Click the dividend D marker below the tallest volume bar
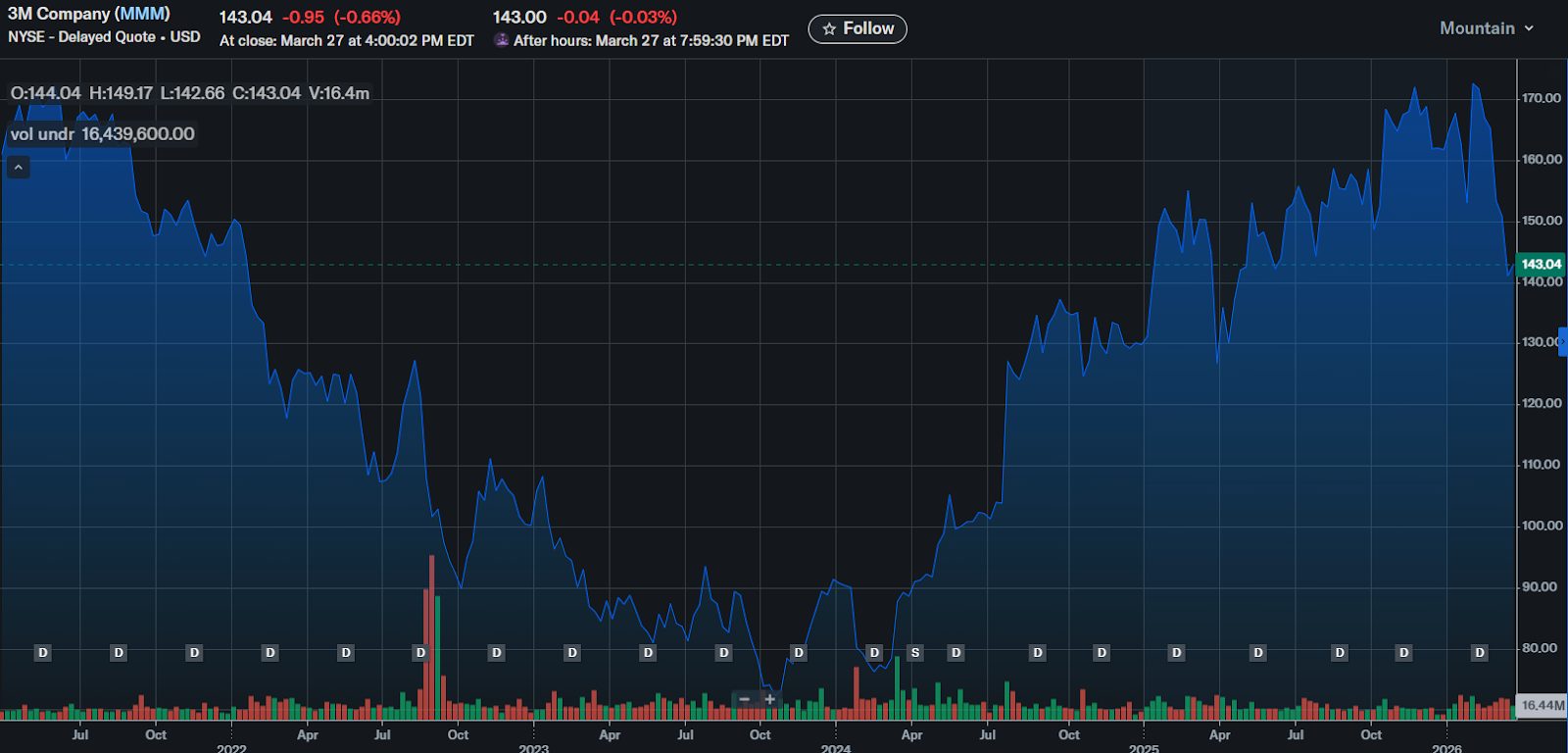 (420, 653)
